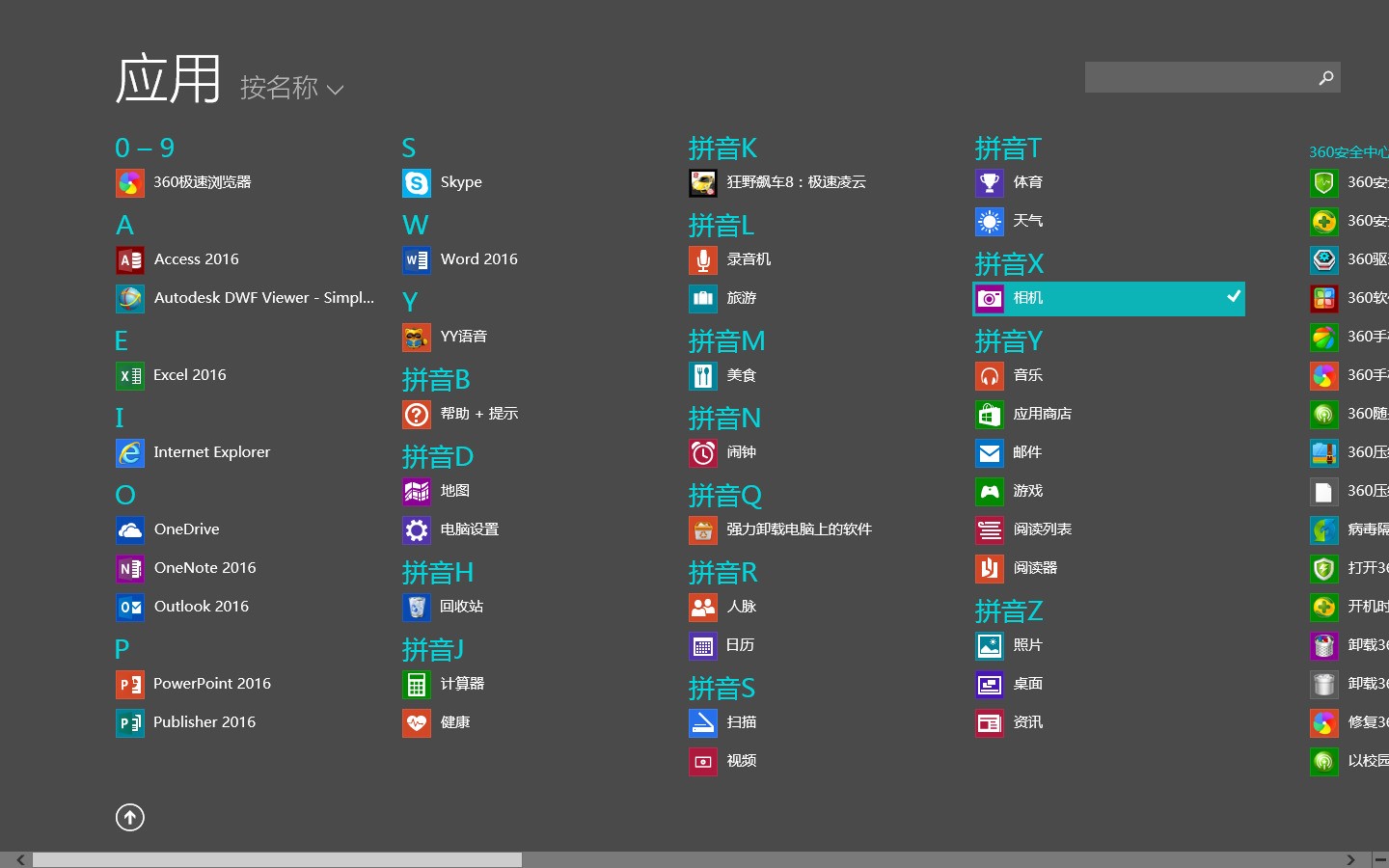This screenshot has width=1389, height=868.
Task: Click the apps search input field
Action: click(x=1199, y=77)
